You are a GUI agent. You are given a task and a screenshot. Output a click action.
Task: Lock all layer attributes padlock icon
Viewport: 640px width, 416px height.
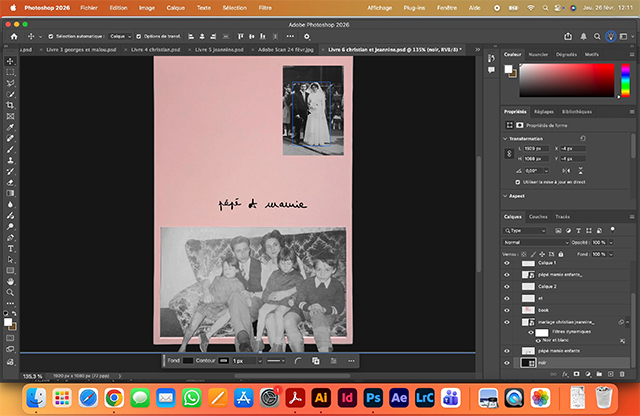click(561, 254)
